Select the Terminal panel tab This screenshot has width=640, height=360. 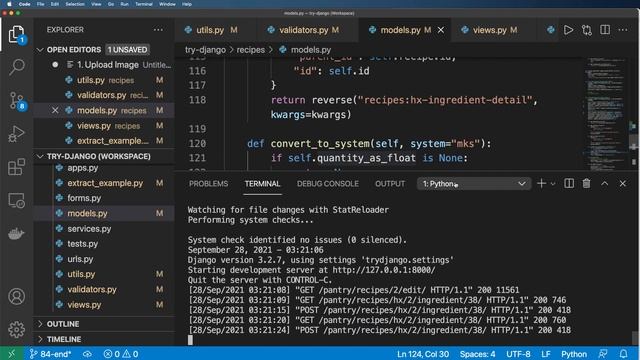[262, 184]
